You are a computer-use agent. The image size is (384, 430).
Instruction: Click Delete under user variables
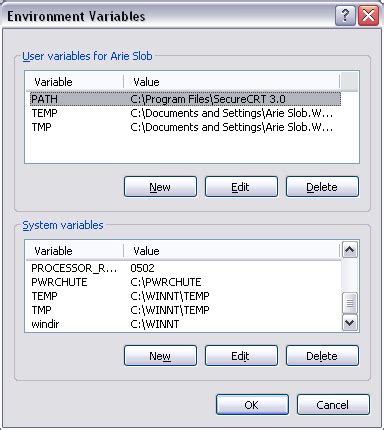322,187
